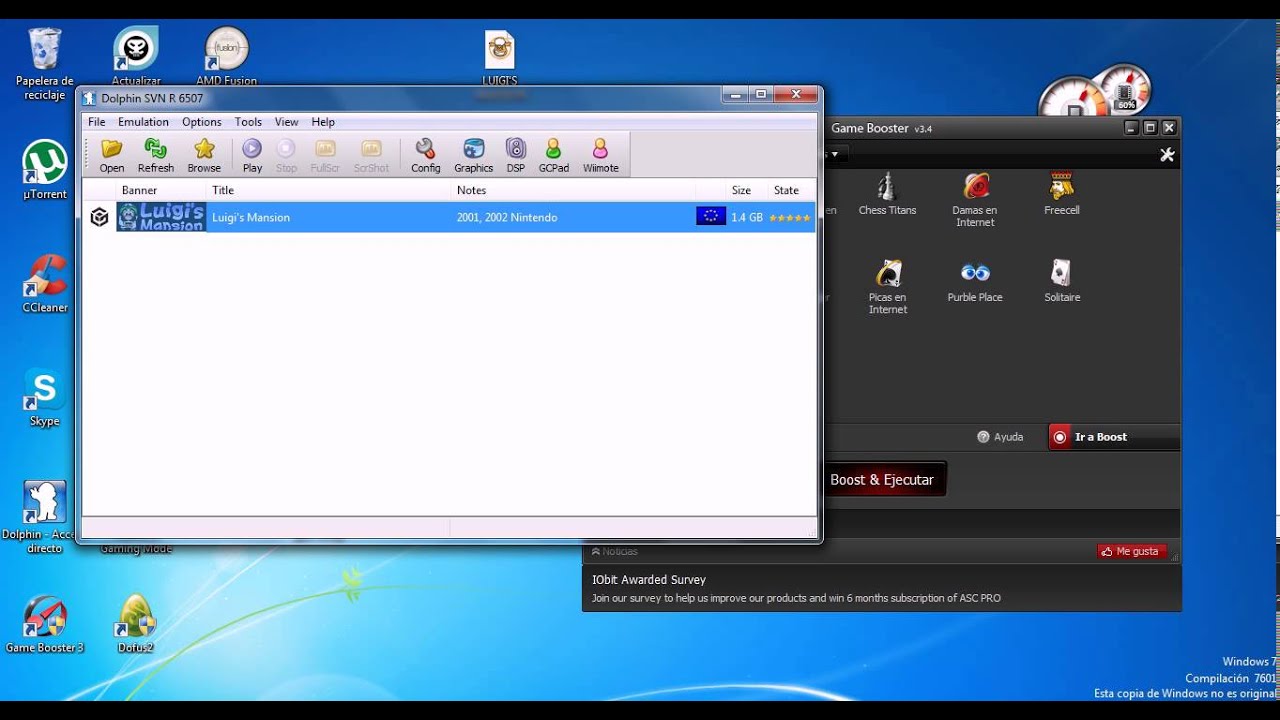This screenshot has width=1280, height=720.
Task: Click the 2001, 2002 Nintendo notes text
Action: click(507, 217)
